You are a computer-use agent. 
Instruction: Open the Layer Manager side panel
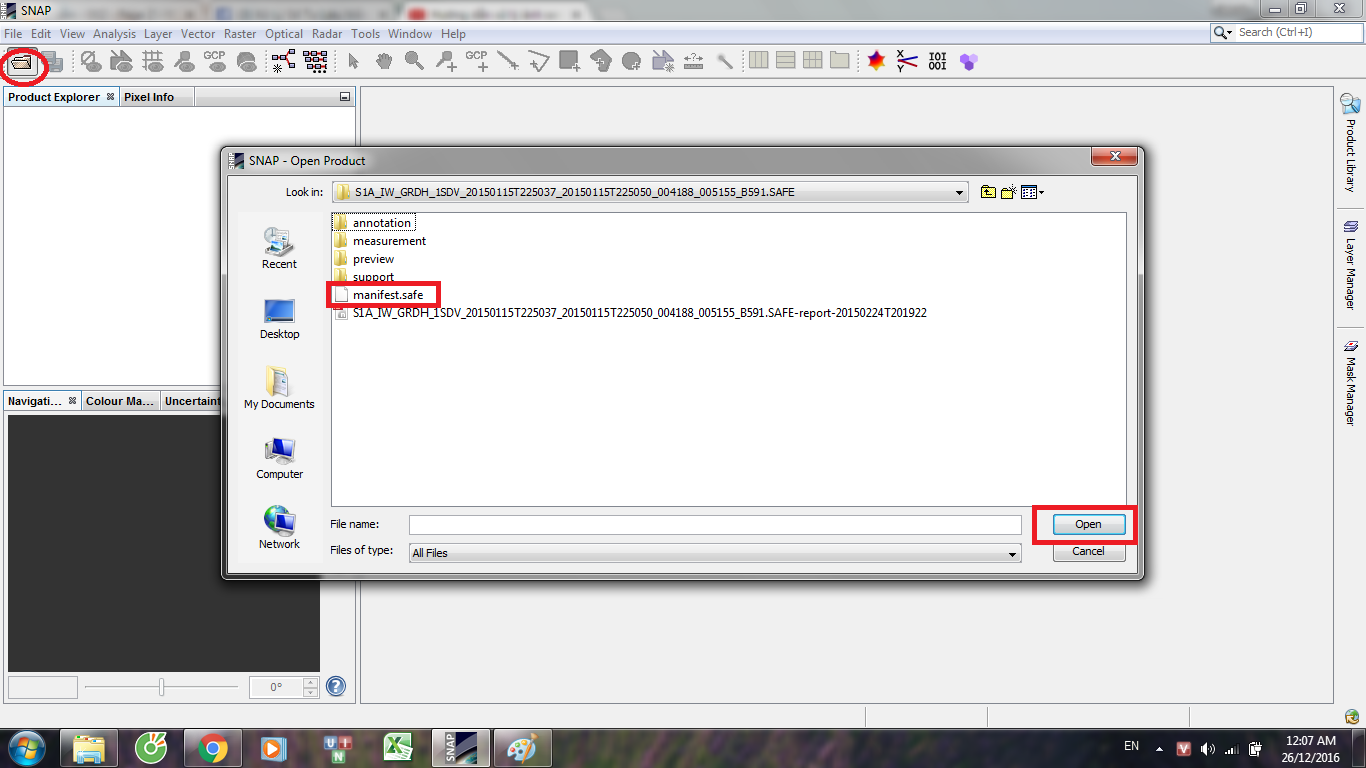[x=1350, y=264]
